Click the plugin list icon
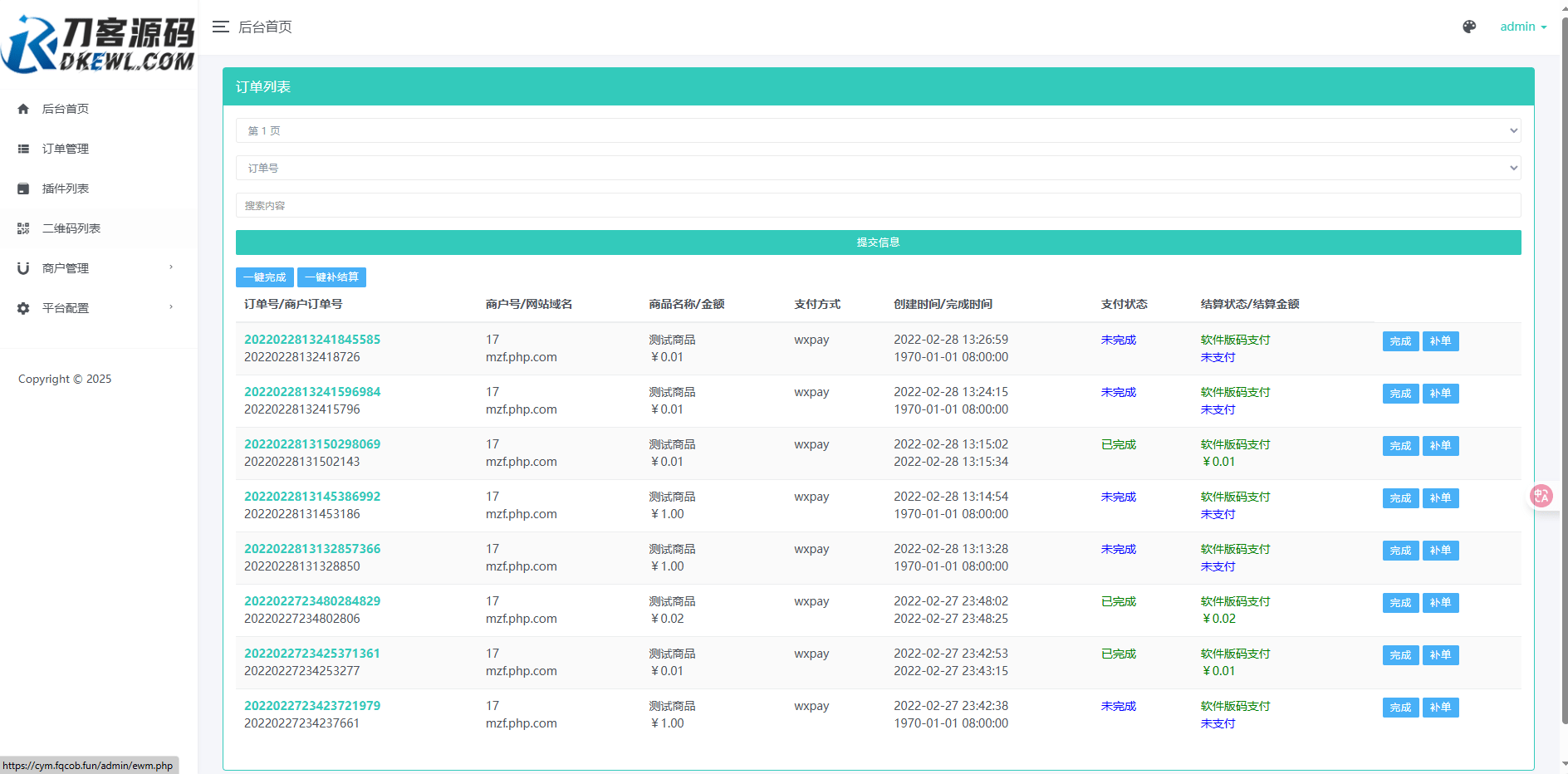Viewport: 1568px width, 774px height. click(23, 189)
